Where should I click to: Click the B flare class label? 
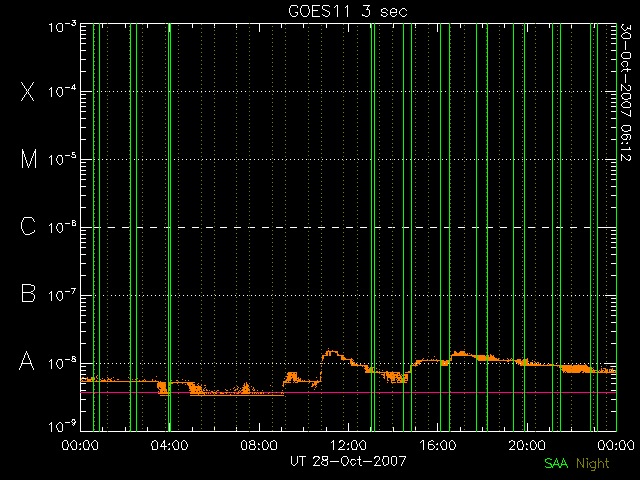coord(28,293)
